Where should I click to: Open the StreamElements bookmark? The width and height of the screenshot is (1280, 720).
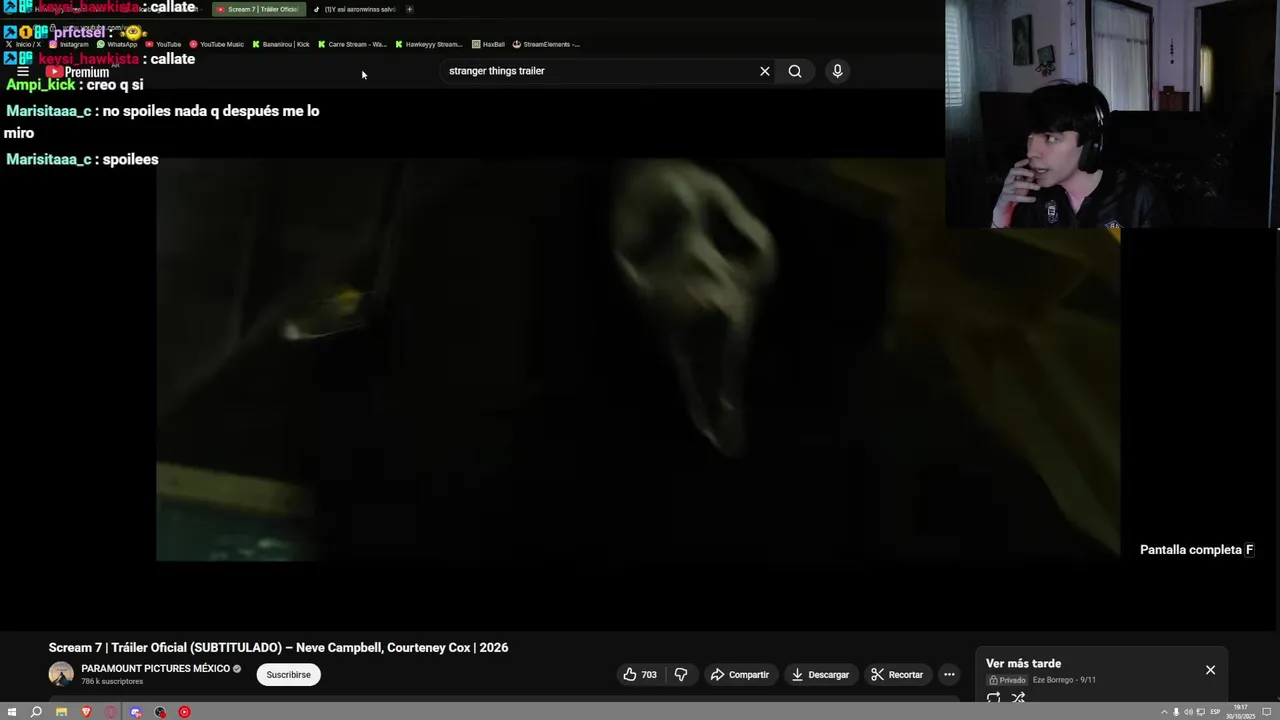click(x=545, y=44)
